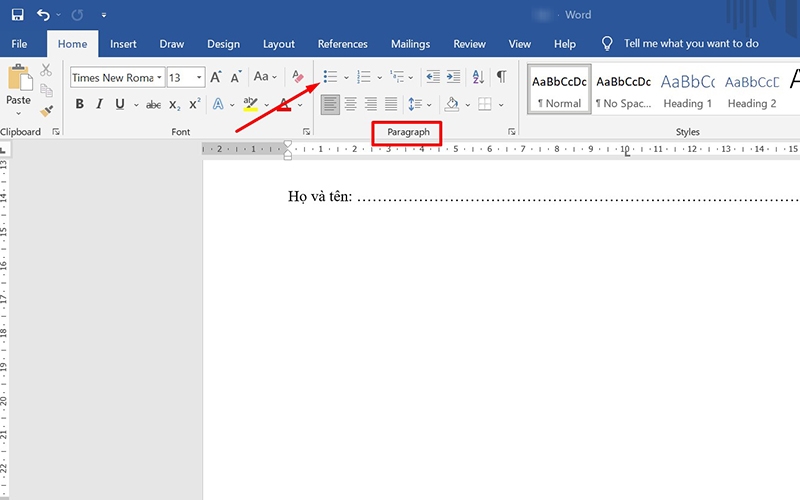This screenshot has width=800, height=500.
Task: Click the Redo icon in title bar
Action: [x=77, y=15]
